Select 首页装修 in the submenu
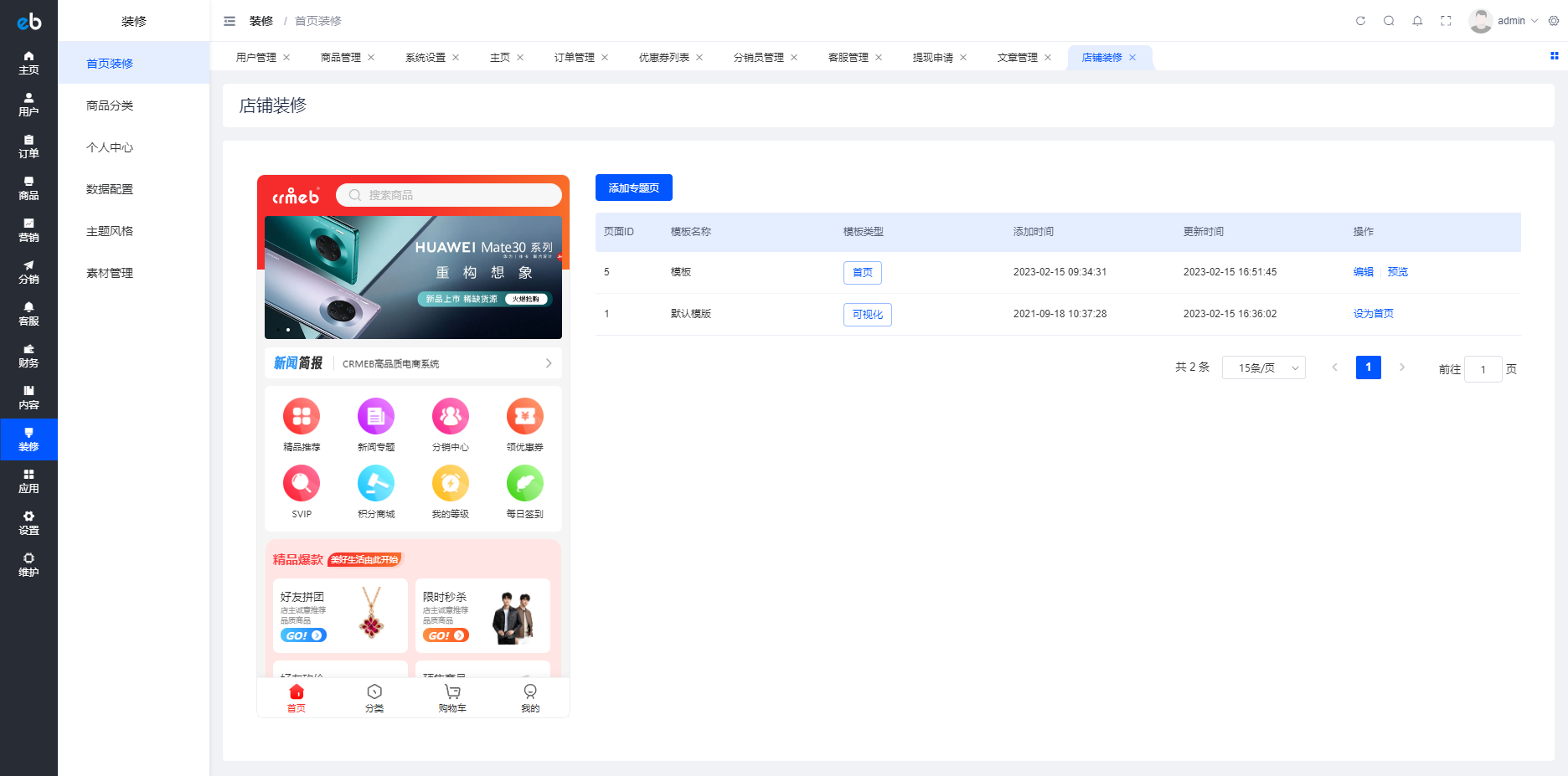Screen dimensions: 1568x776 click(x=134, y=63)
